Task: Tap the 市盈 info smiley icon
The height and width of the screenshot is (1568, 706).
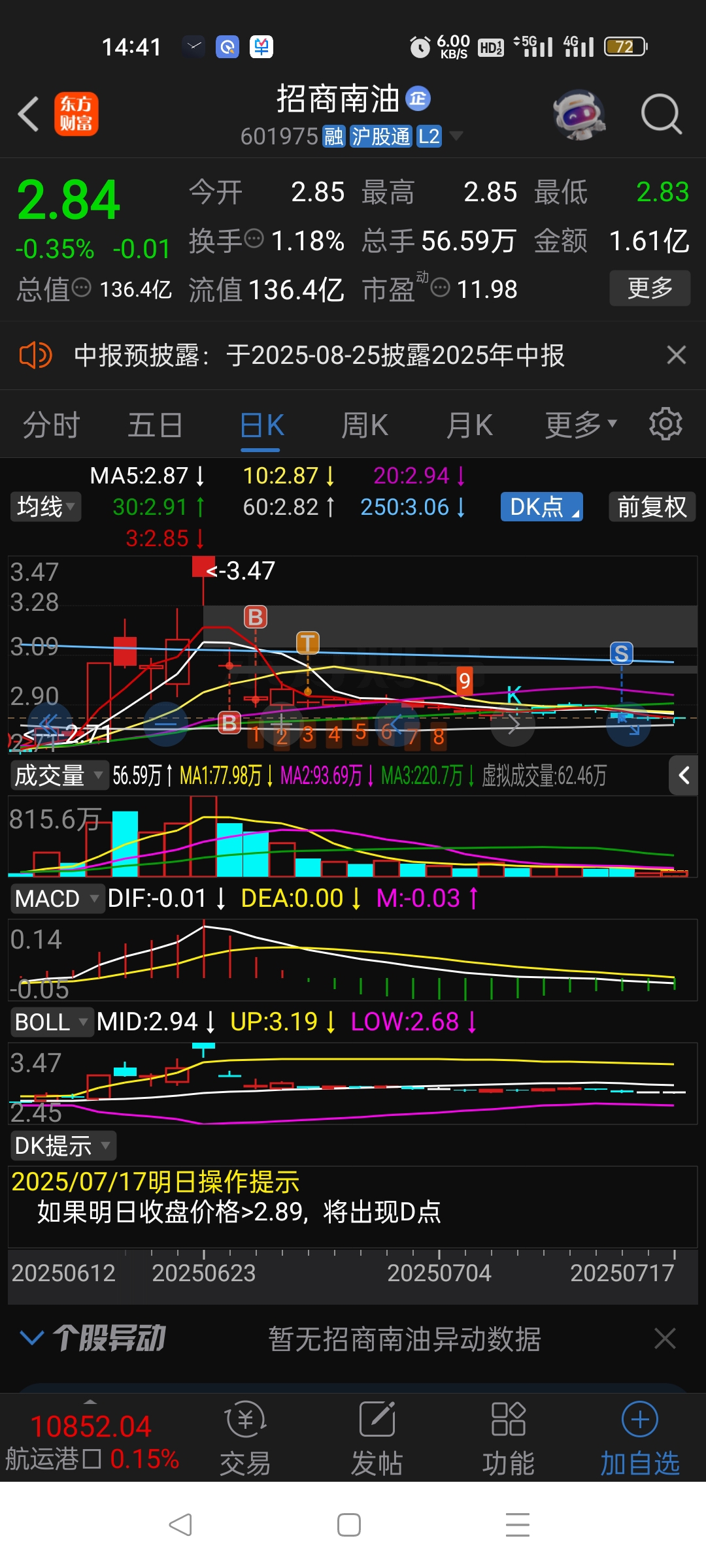Action: (x=441, y=287)
